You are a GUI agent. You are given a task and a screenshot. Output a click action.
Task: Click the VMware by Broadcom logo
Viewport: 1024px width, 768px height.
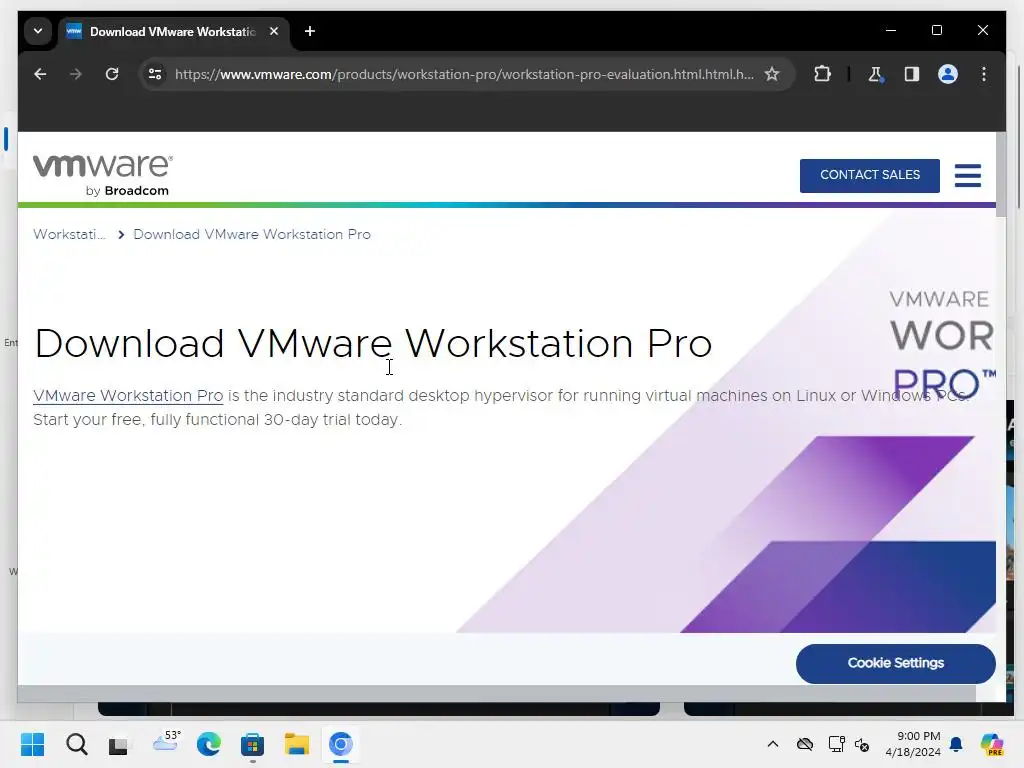(x=103, y=175)
